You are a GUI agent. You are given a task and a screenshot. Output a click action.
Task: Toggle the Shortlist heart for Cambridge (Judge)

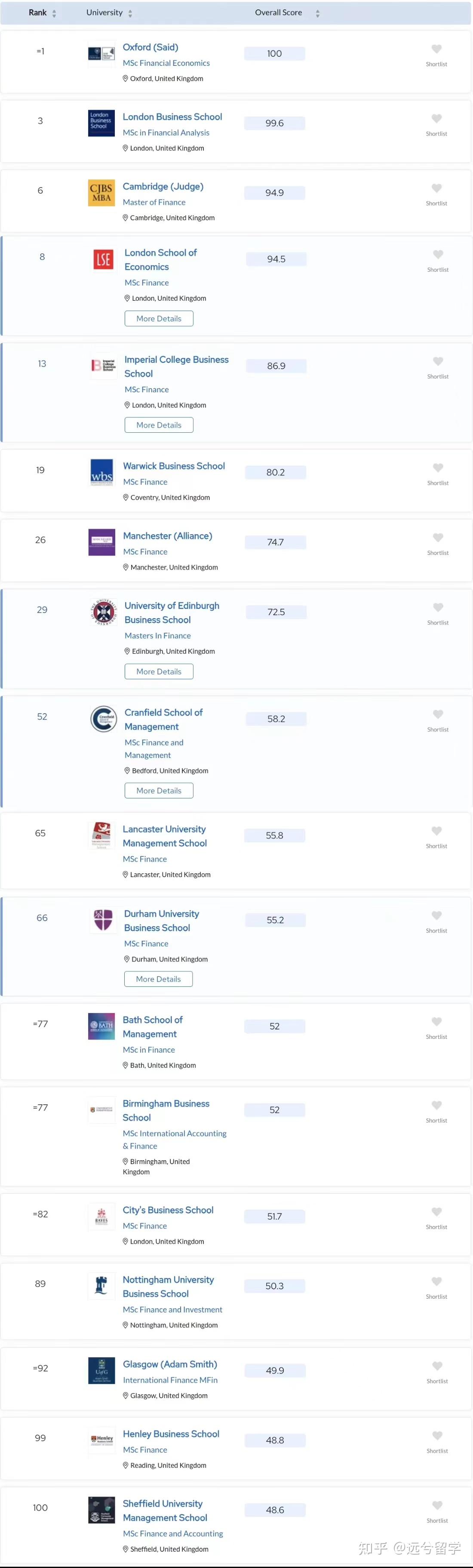(436, 188)
